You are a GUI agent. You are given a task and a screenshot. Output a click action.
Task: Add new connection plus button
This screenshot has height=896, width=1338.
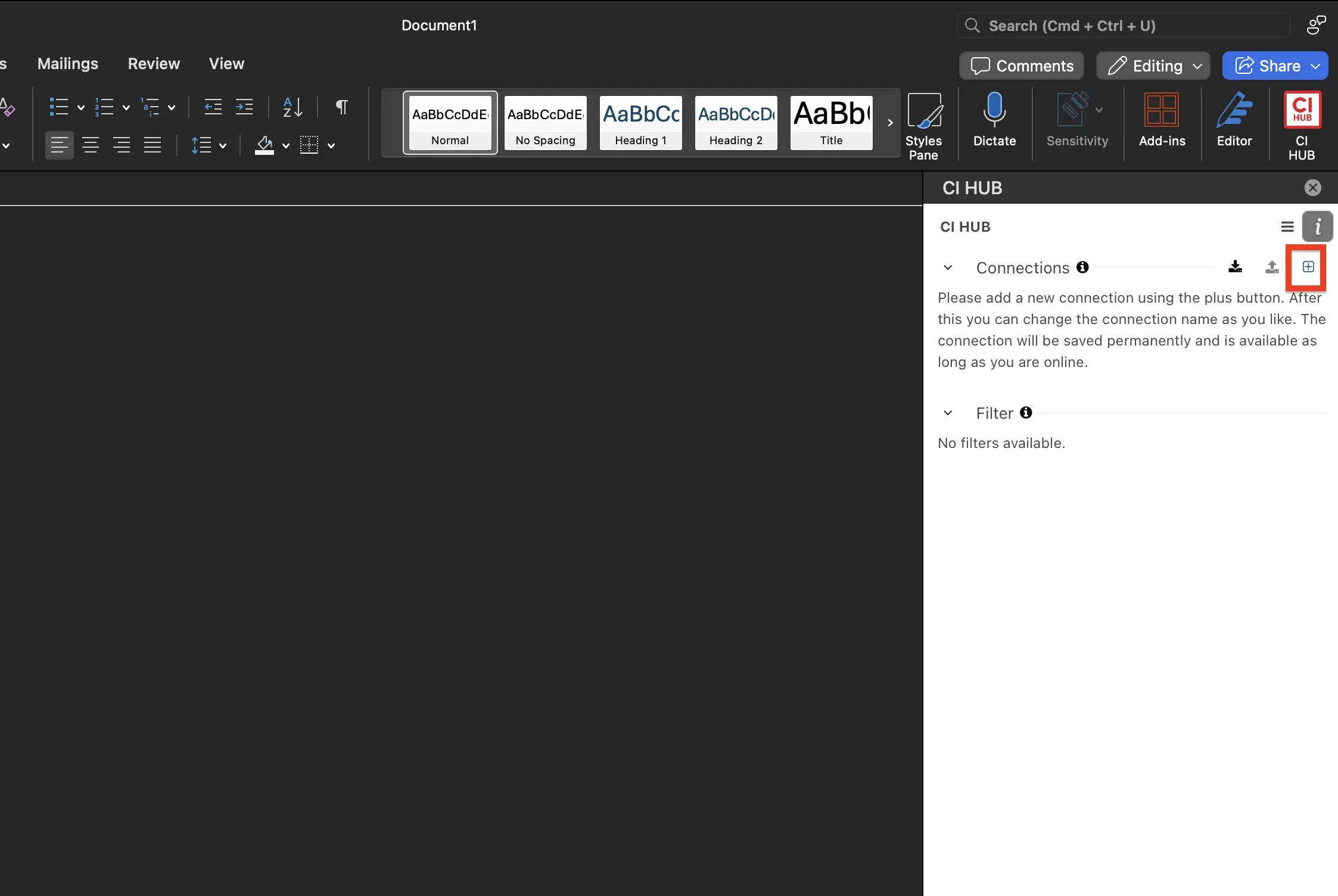click(x=1308, y=267)
